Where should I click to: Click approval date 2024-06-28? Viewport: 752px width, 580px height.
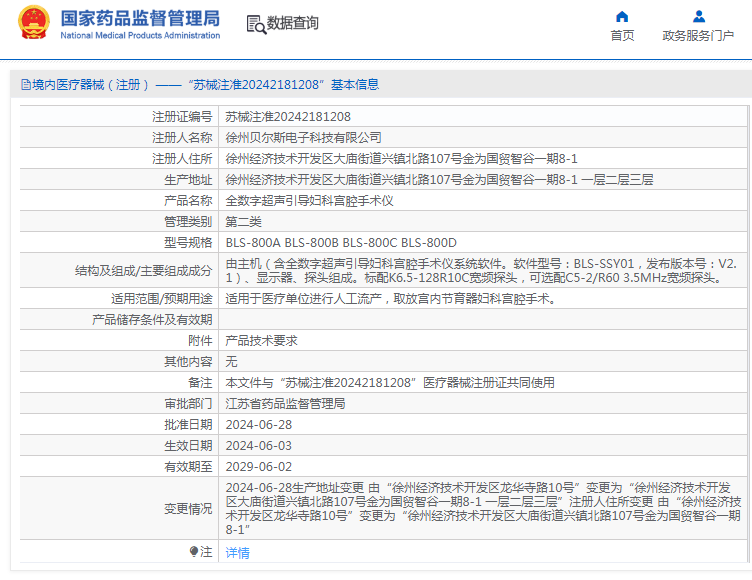[x=258, y=425]
